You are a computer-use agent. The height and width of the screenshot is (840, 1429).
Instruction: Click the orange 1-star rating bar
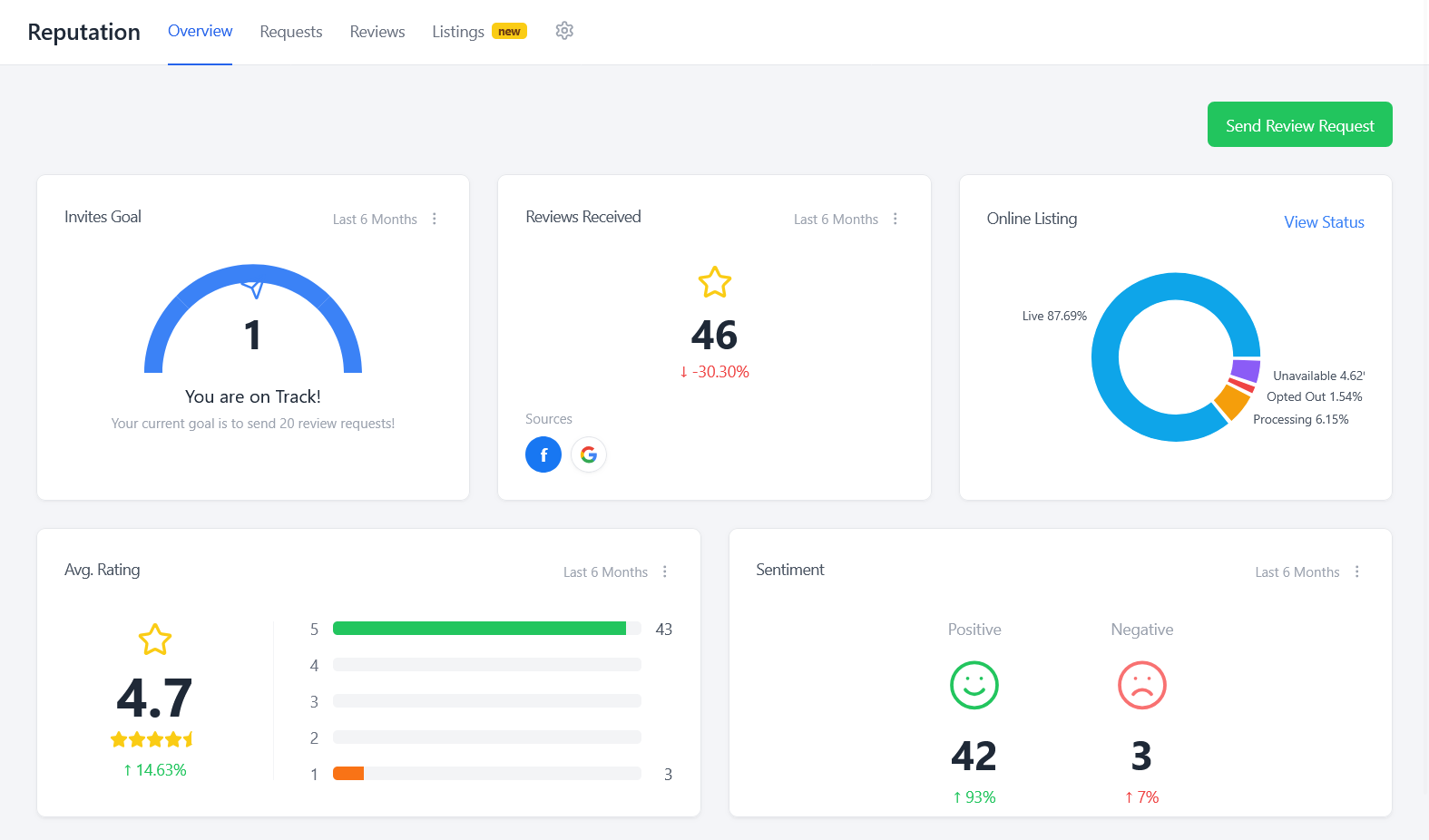348,774
